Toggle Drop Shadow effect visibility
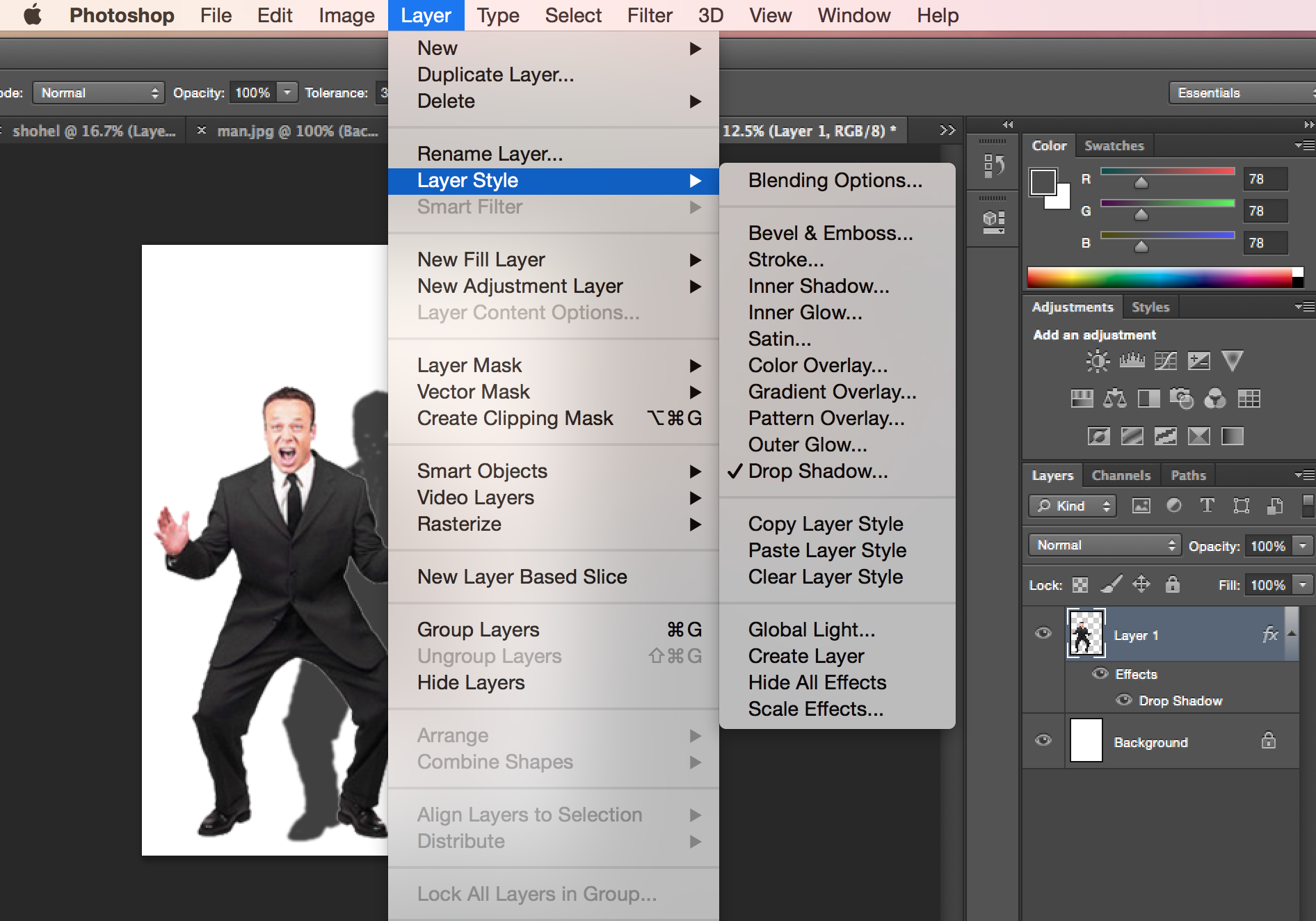This screenshot has height=921, width=1316. 1123,700
